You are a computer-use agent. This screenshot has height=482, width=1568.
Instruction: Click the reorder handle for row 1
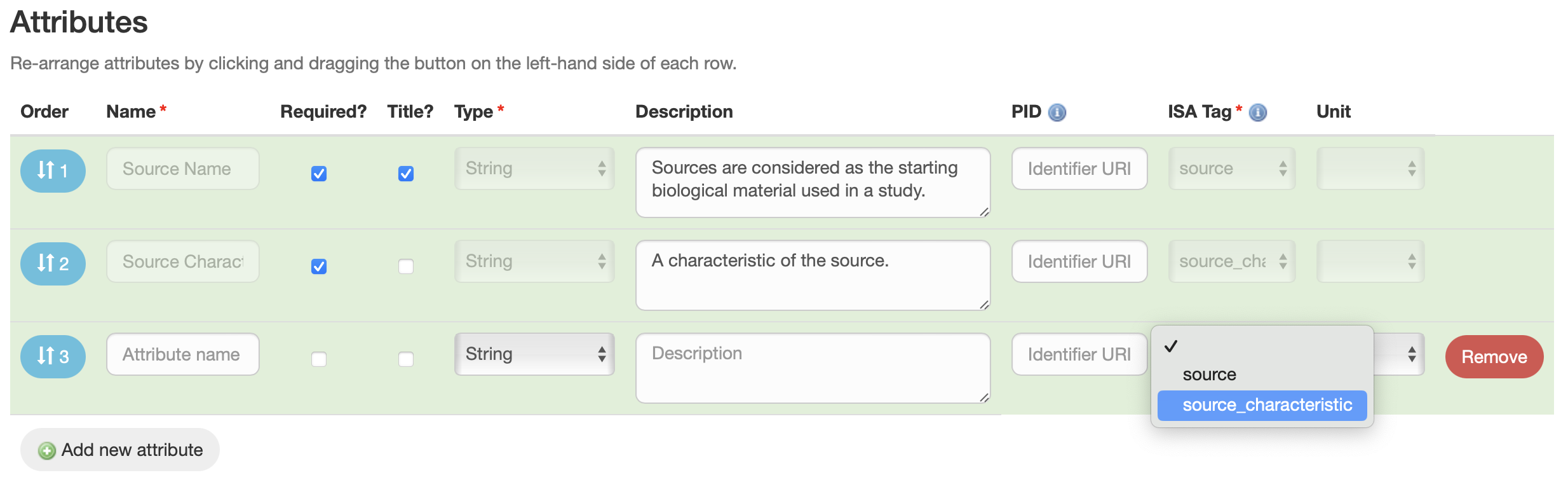52,170
